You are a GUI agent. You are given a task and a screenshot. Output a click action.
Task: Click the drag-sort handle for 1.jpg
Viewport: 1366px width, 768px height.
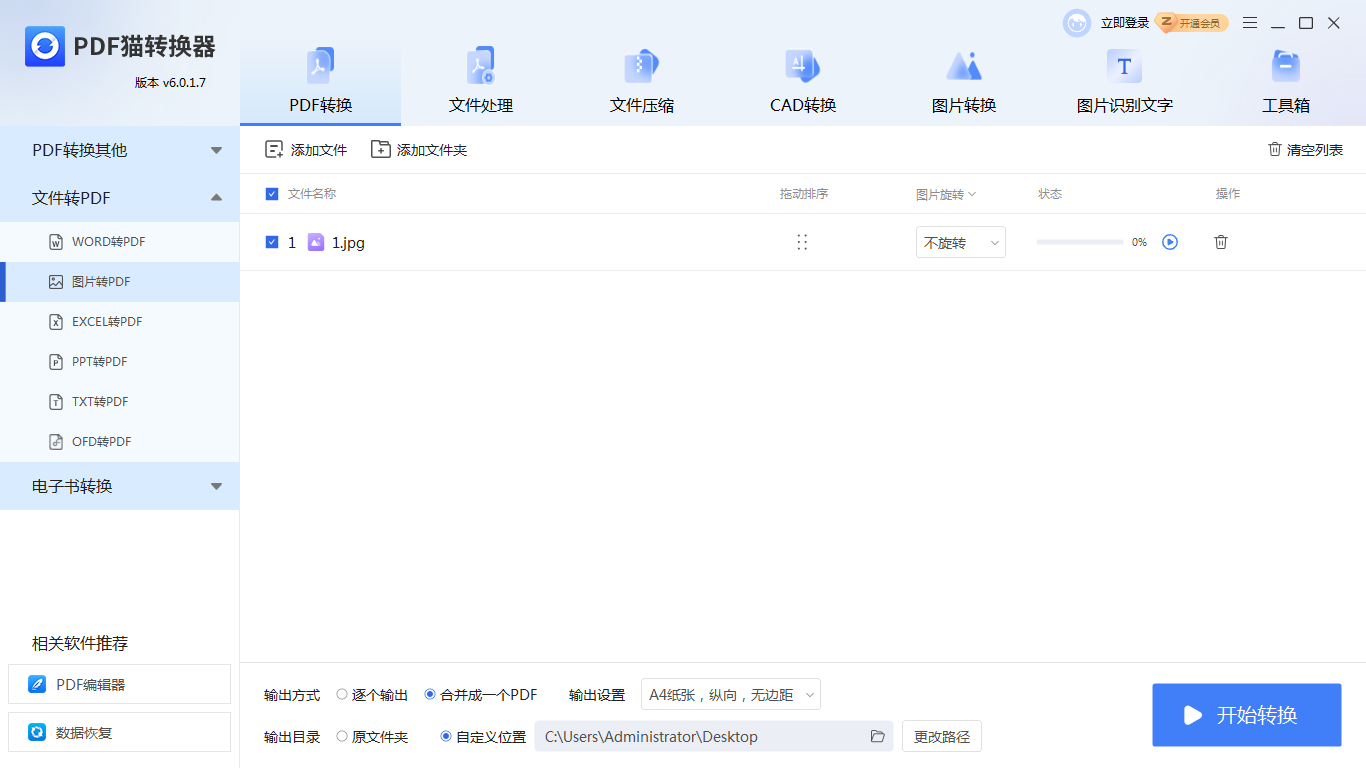click(802, 242)
